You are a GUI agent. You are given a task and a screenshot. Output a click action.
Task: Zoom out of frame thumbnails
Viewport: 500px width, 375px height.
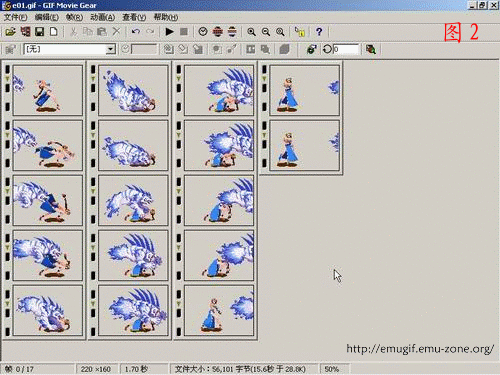pos(266,32)
